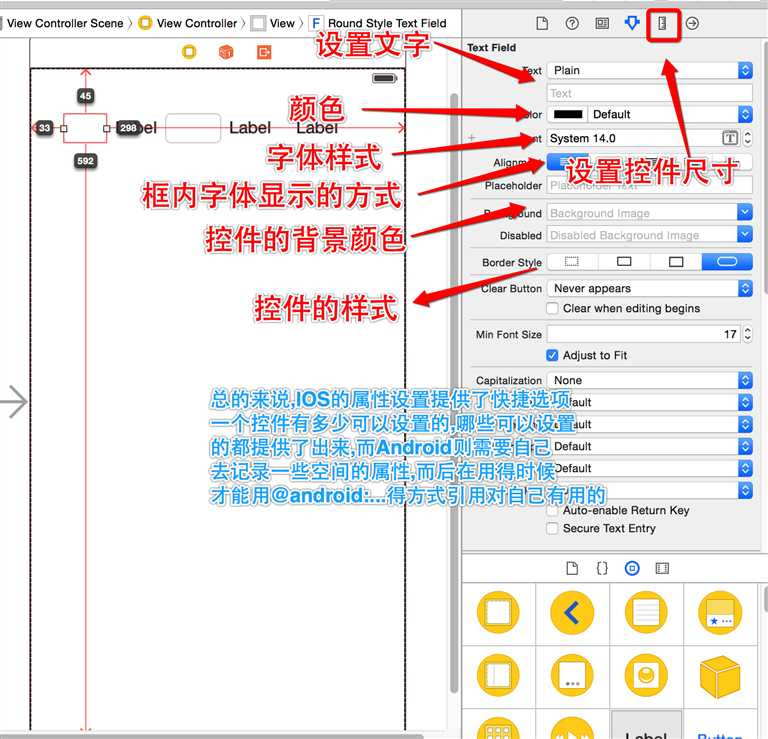The height and width of the screenshot is (739, 768).
Task: Select Page View Controller library object
Action: 572,675
